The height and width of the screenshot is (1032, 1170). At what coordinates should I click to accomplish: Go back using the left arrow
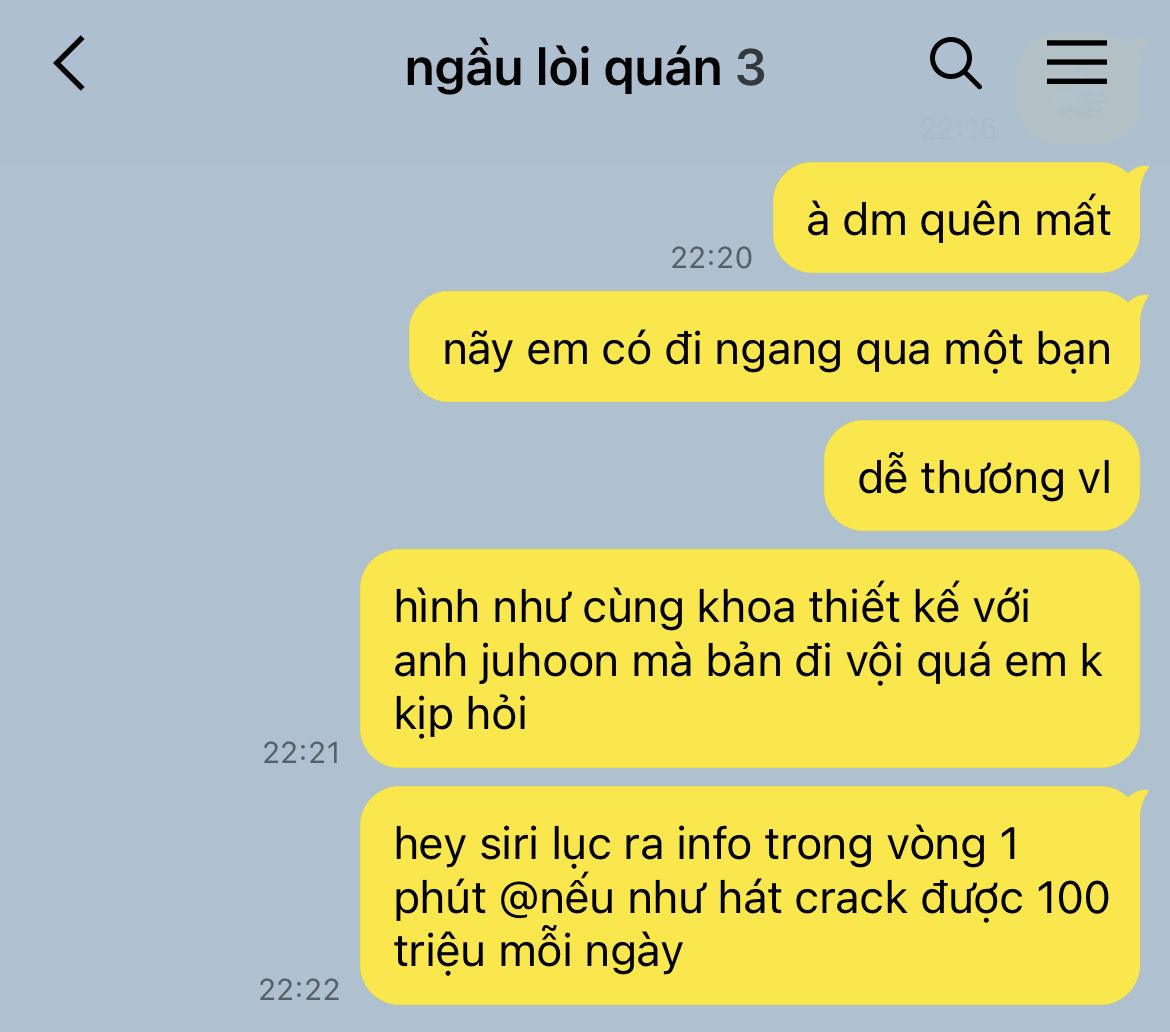(x=69, y=63)
